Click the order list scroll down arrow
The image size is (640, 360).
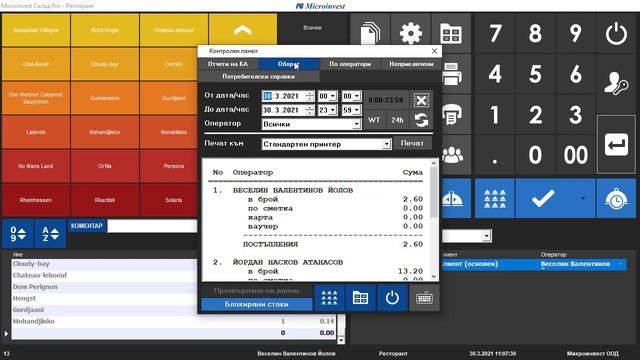pyautogui.click(x=341, y=340)
